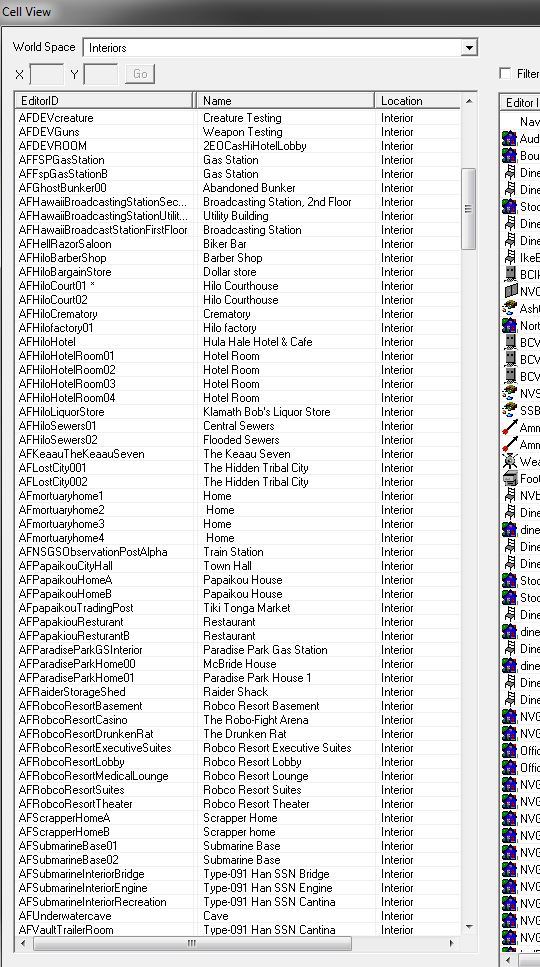Click the 'Train Station' name entry

[x=233, y=552]
